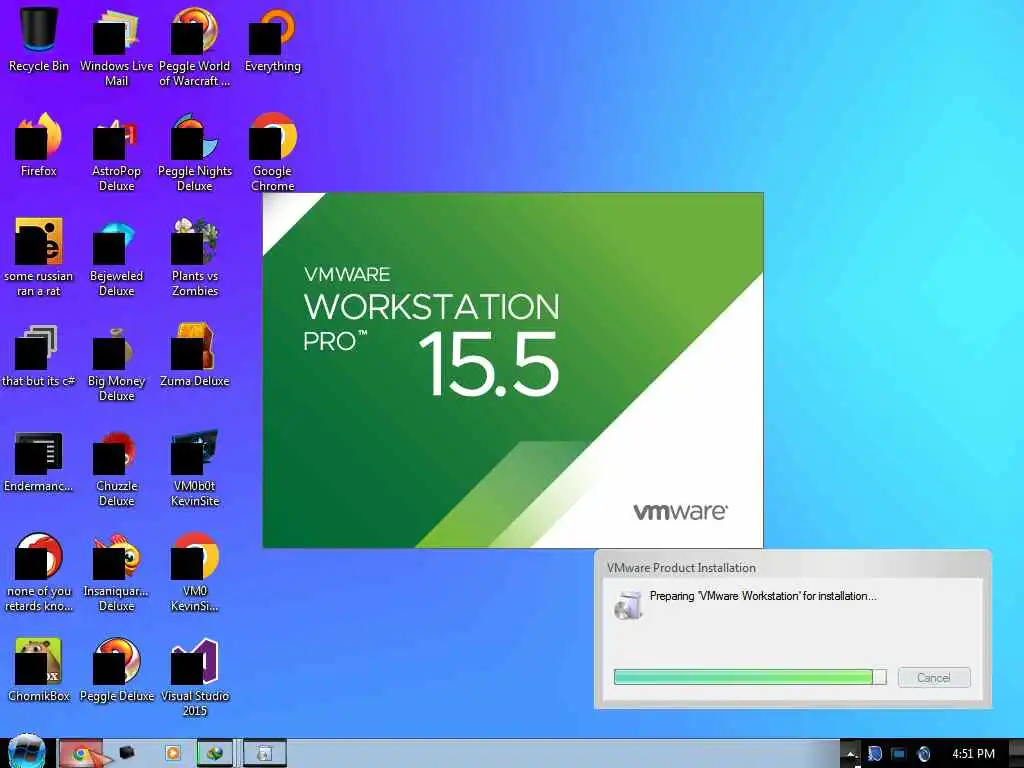1024x768 pixels.
Task: Click the installation progress bar
Action: pyautogui.click(x=750, y=677)
